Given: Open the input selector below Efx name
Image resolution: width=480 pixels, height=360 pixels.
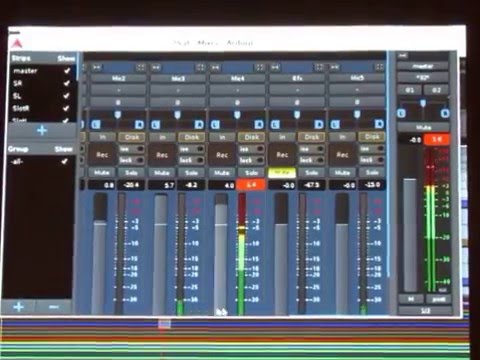Looking at the screenshot, I should coord(297,90).
